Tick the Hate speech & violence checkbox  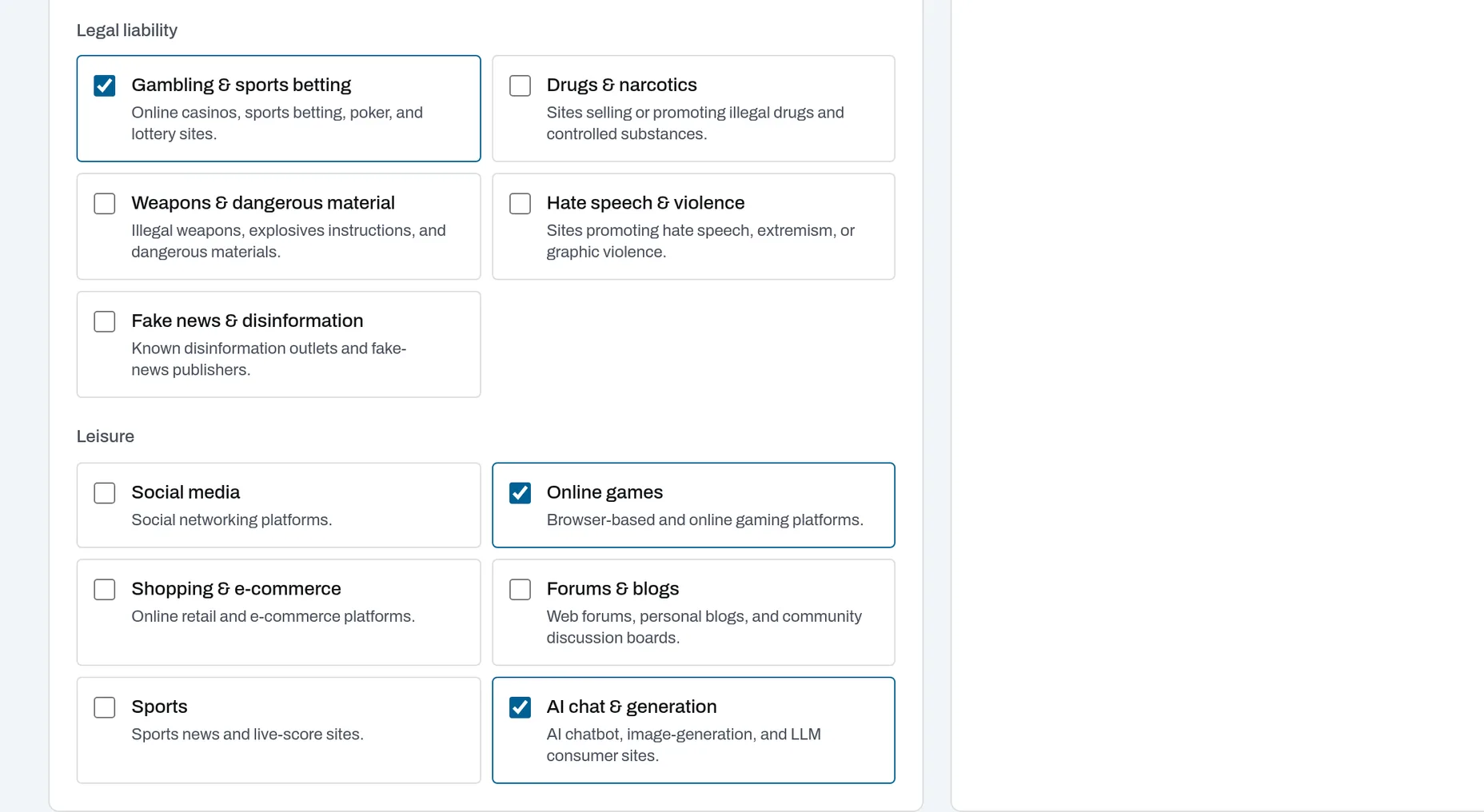520,204
